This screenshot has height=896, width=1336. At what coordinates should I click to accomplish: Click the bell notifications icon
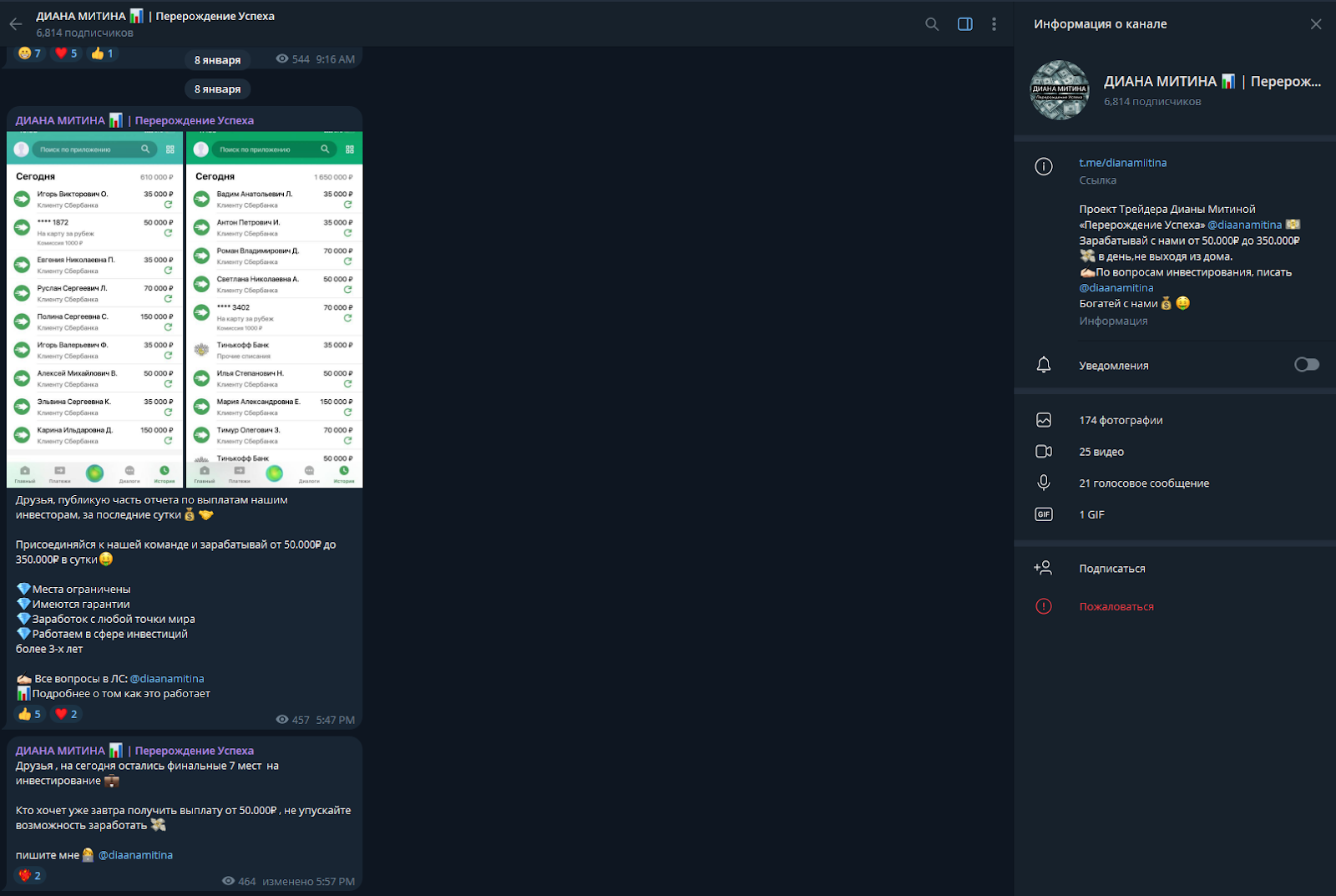click(x=1043, y=365)
